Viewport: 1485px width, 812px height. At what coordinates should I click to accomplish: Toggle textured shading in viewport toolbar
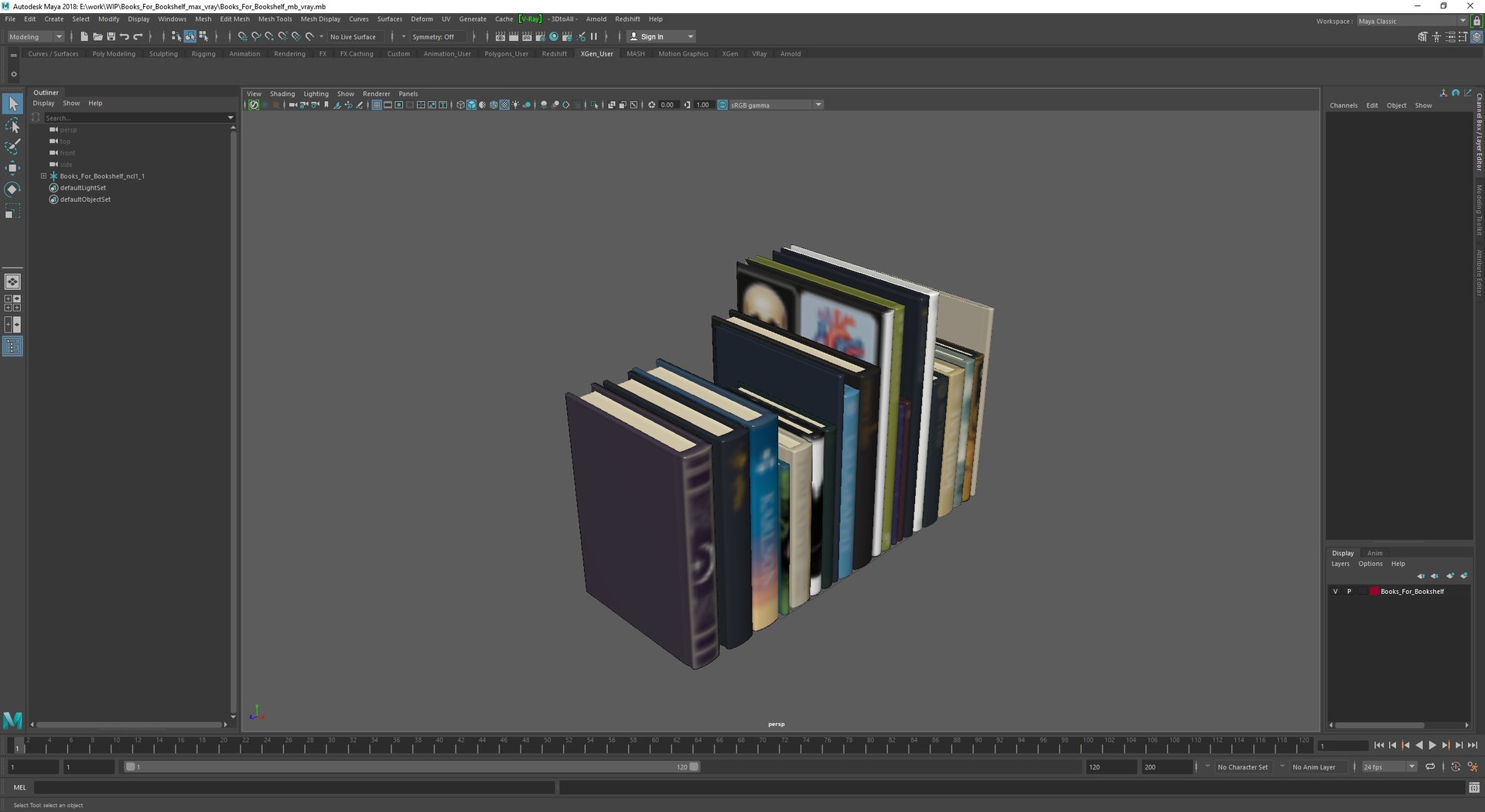pos(504,105)
